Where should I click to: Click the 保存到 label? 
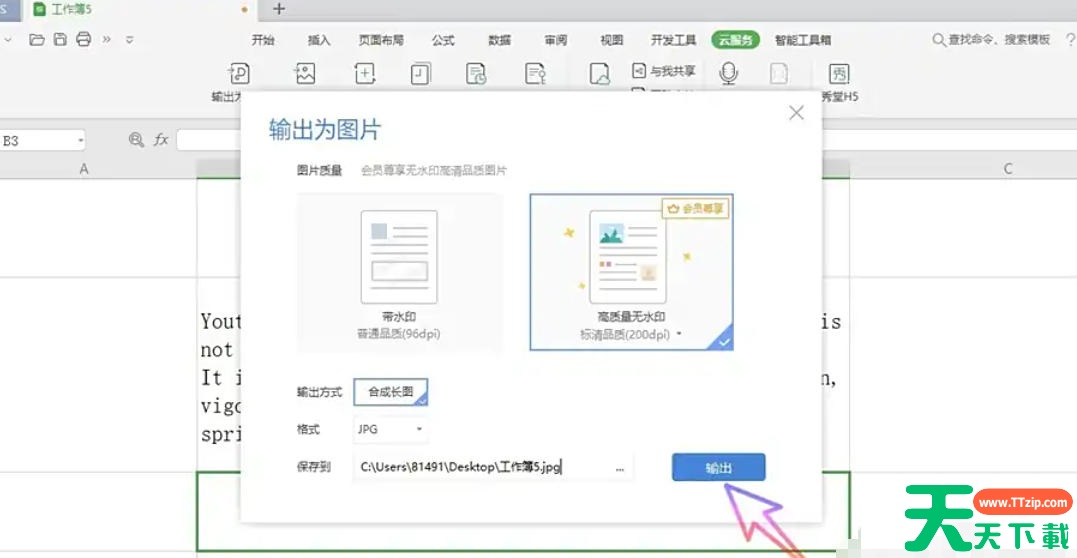(x=314, y=468)
